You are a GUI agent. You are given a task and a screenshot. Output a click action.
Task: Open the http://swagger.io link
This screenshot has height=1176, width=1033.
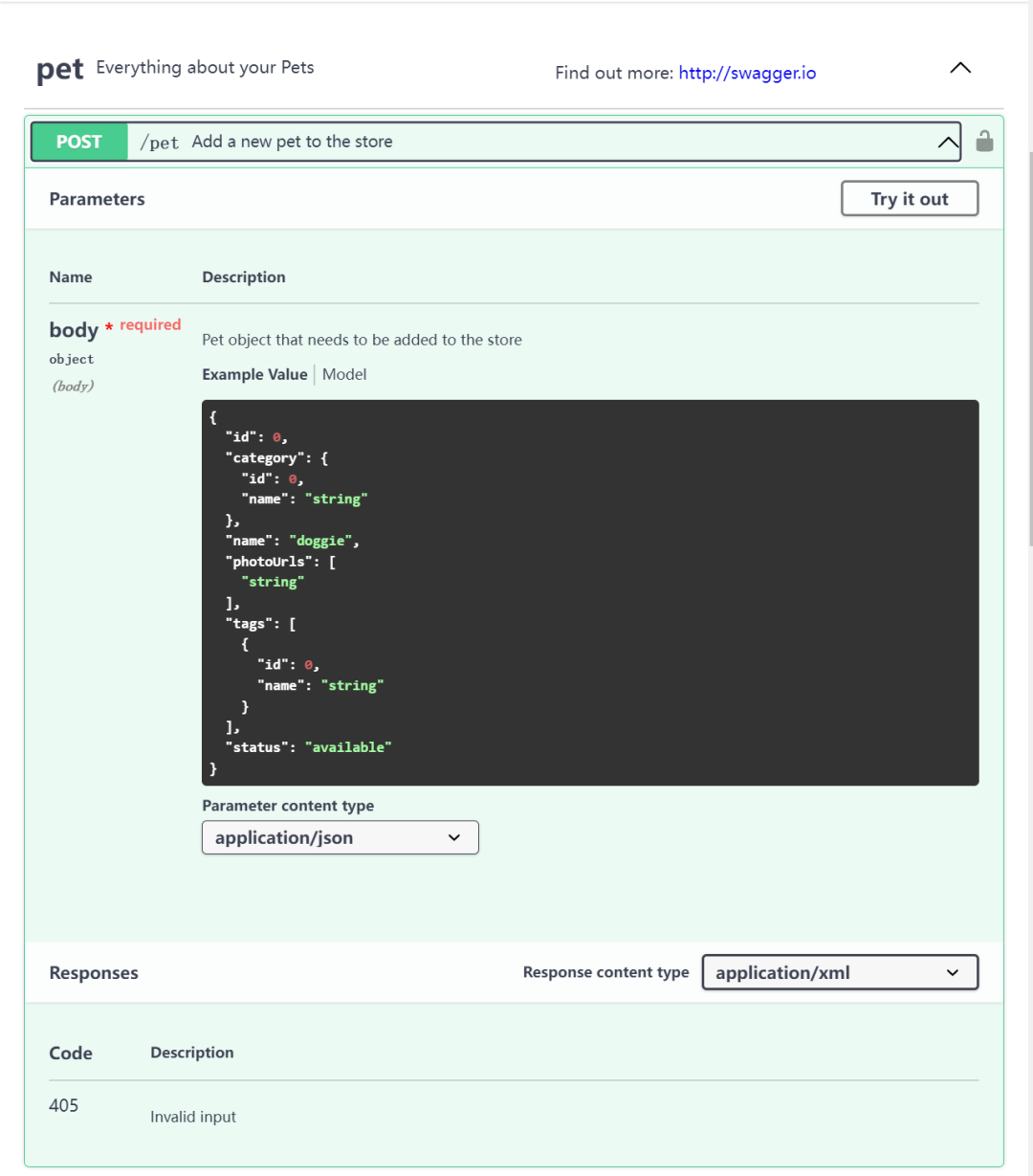(747, 73)
